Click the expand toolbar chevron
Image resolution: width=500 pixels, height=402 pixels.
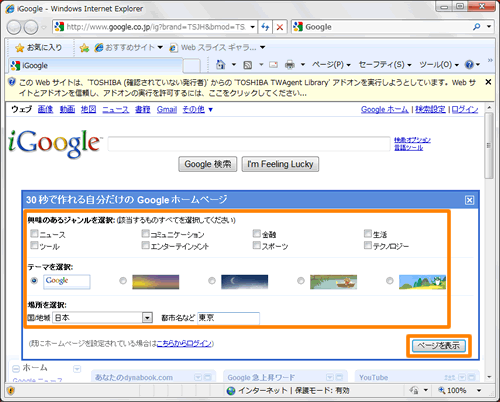point(490,60)
